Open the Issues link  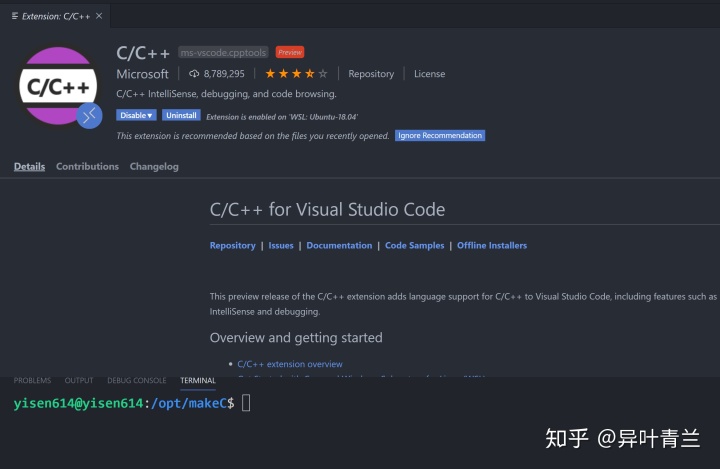tap(281, 245)
